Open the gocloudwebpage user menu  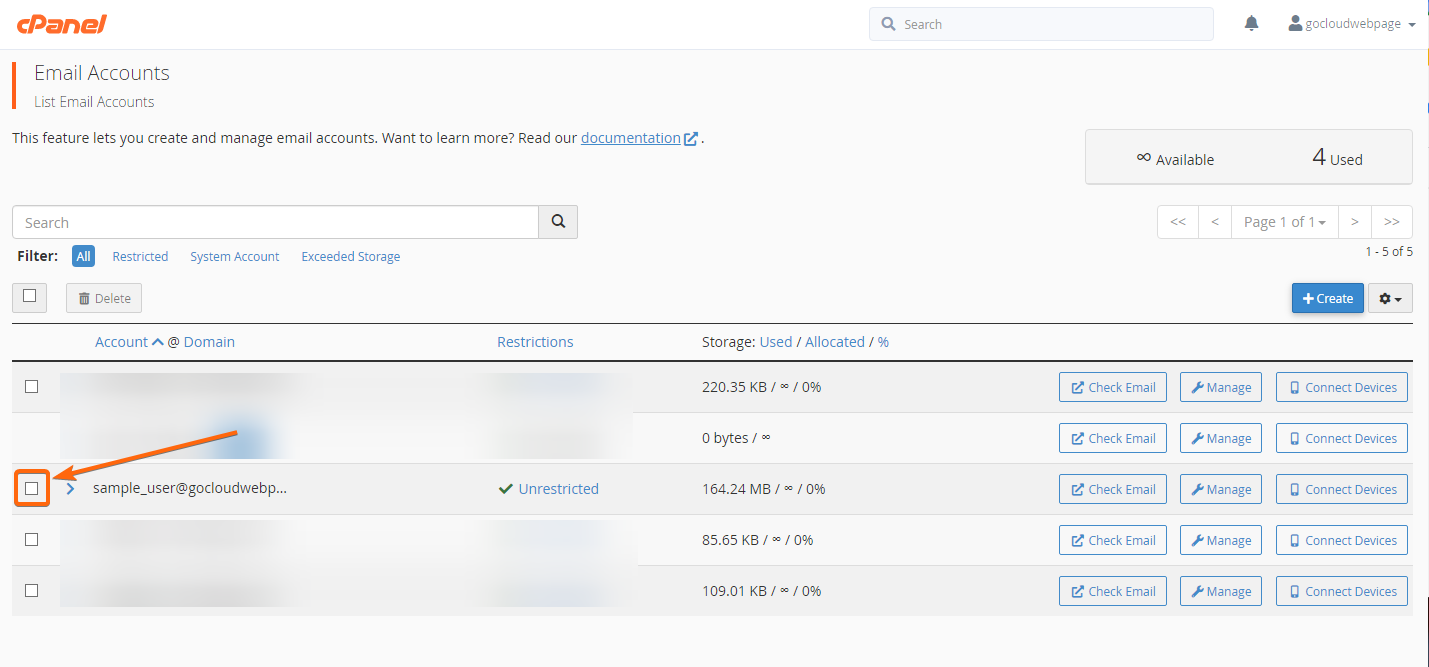coord(1352,24)
